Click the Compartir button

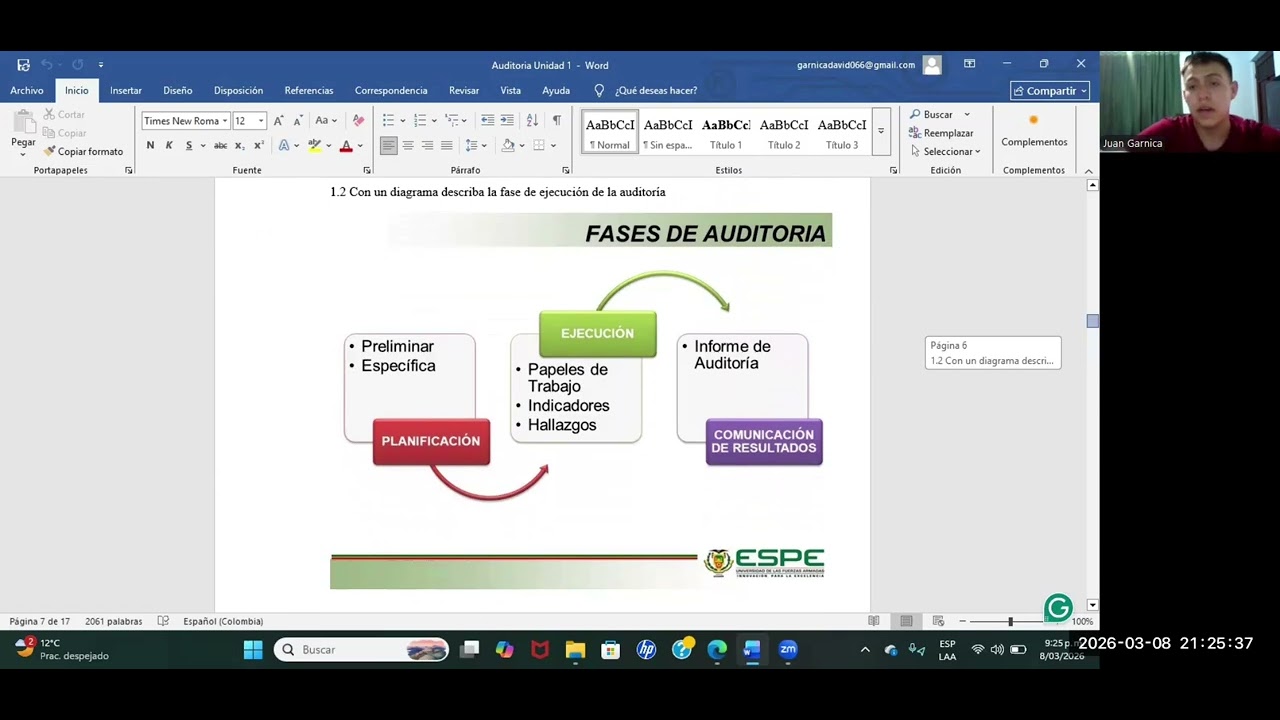pos(1050,91)
